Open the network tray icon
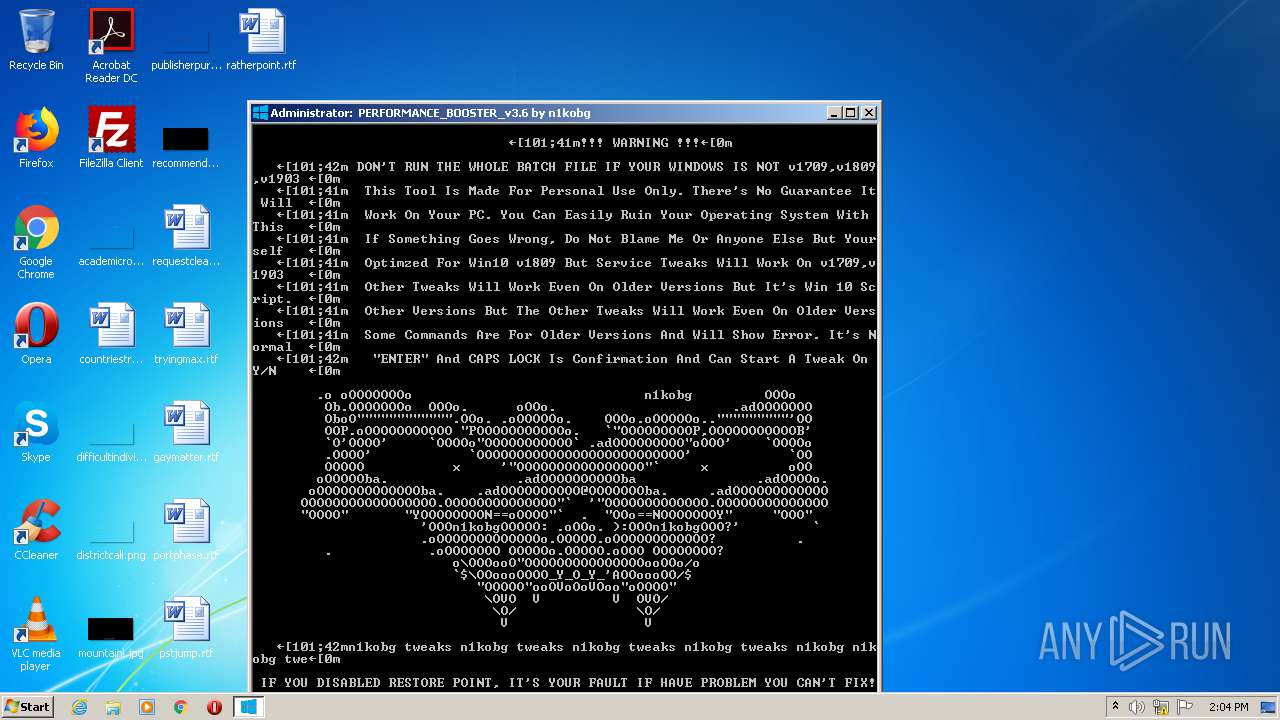This screenshot has width=1280, height=720. [x=1162, y=707]
